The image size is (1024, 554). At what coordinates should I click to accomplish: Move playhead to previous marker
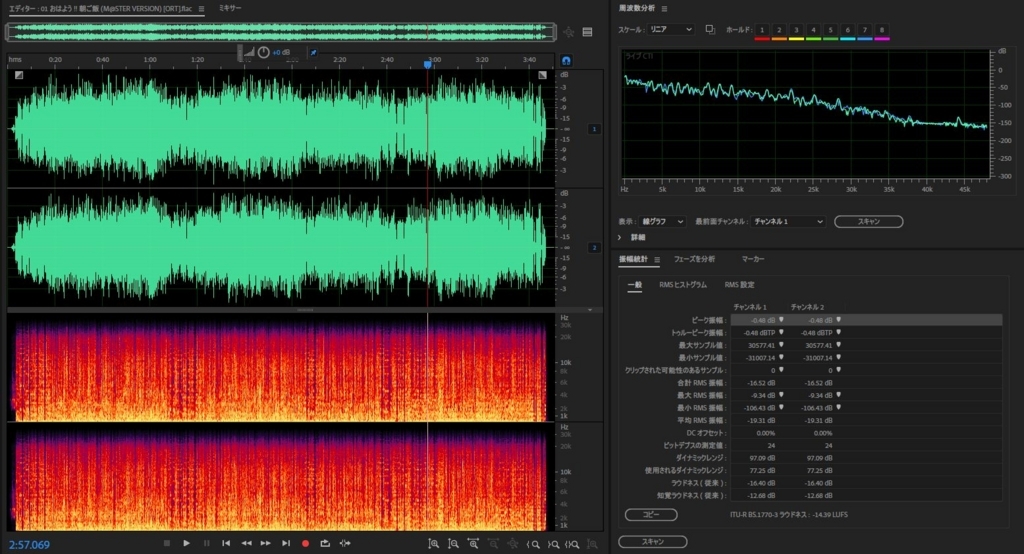(226, 543)
